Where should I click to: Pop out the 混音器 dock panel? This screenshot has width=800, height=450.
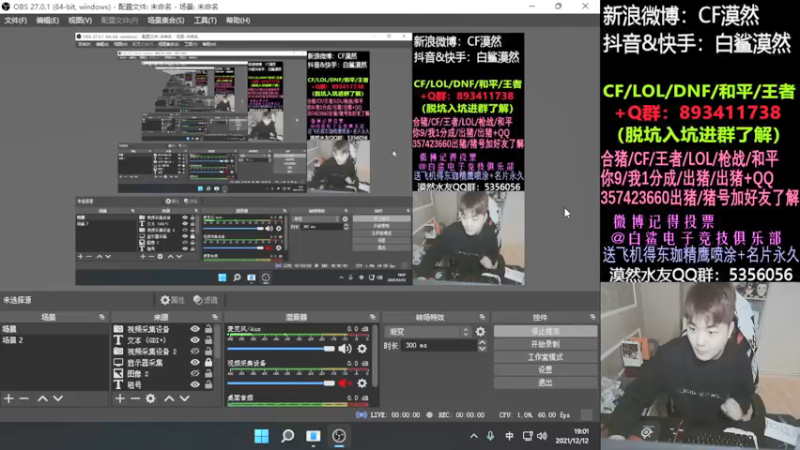[x=372, y=317]
